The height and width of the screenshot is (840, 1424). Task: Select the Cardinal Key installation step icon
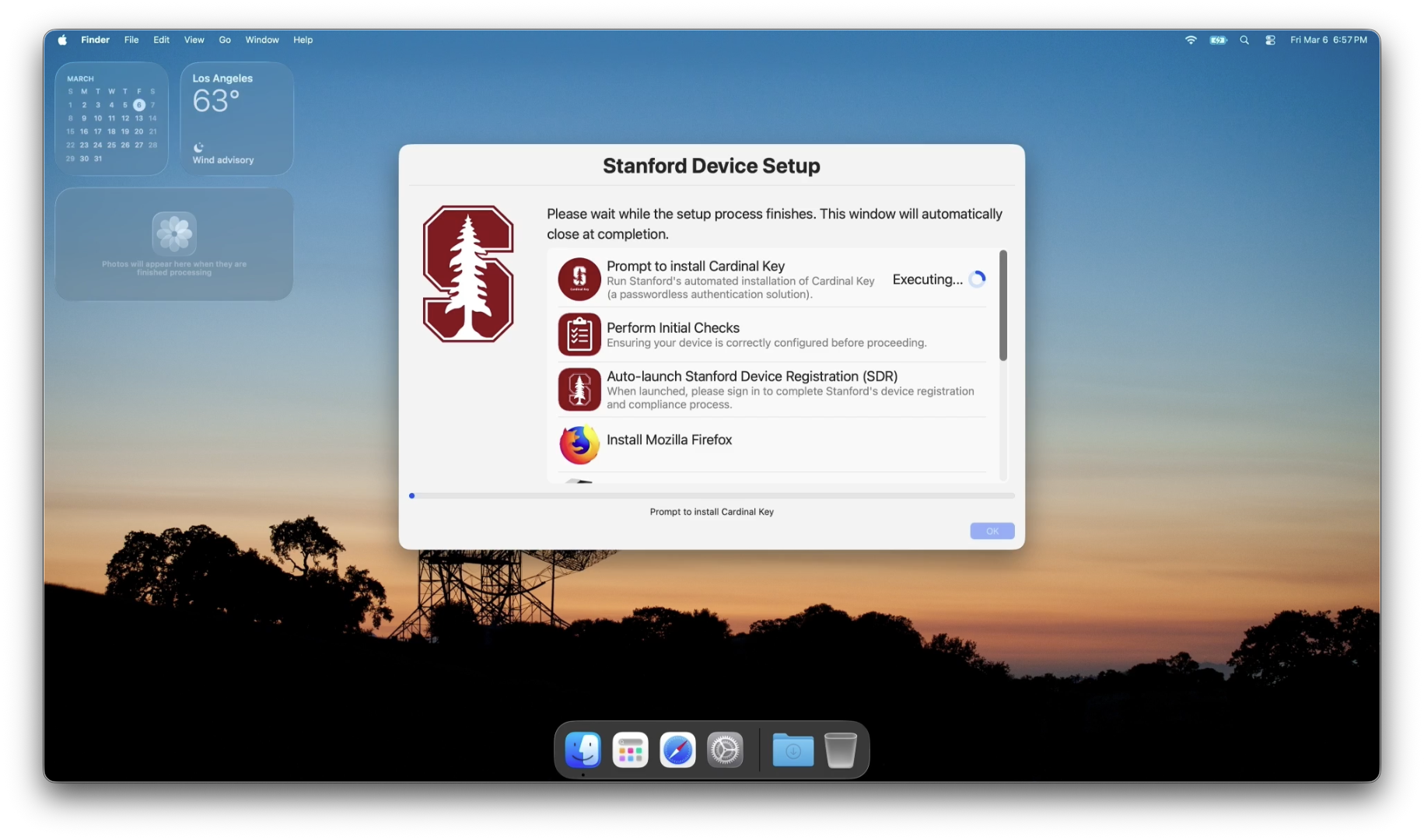(x=579, y=278)
